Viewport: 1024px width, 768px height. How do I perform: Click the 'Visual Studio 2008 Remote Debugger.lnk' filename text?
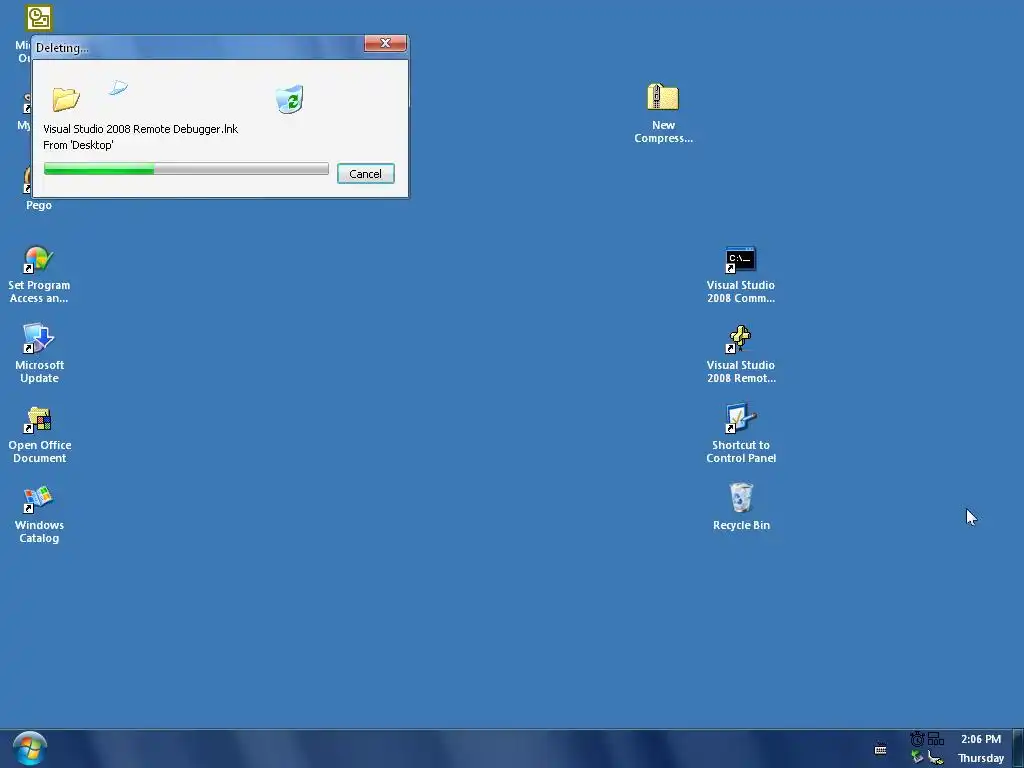click(x=140, y=129)
